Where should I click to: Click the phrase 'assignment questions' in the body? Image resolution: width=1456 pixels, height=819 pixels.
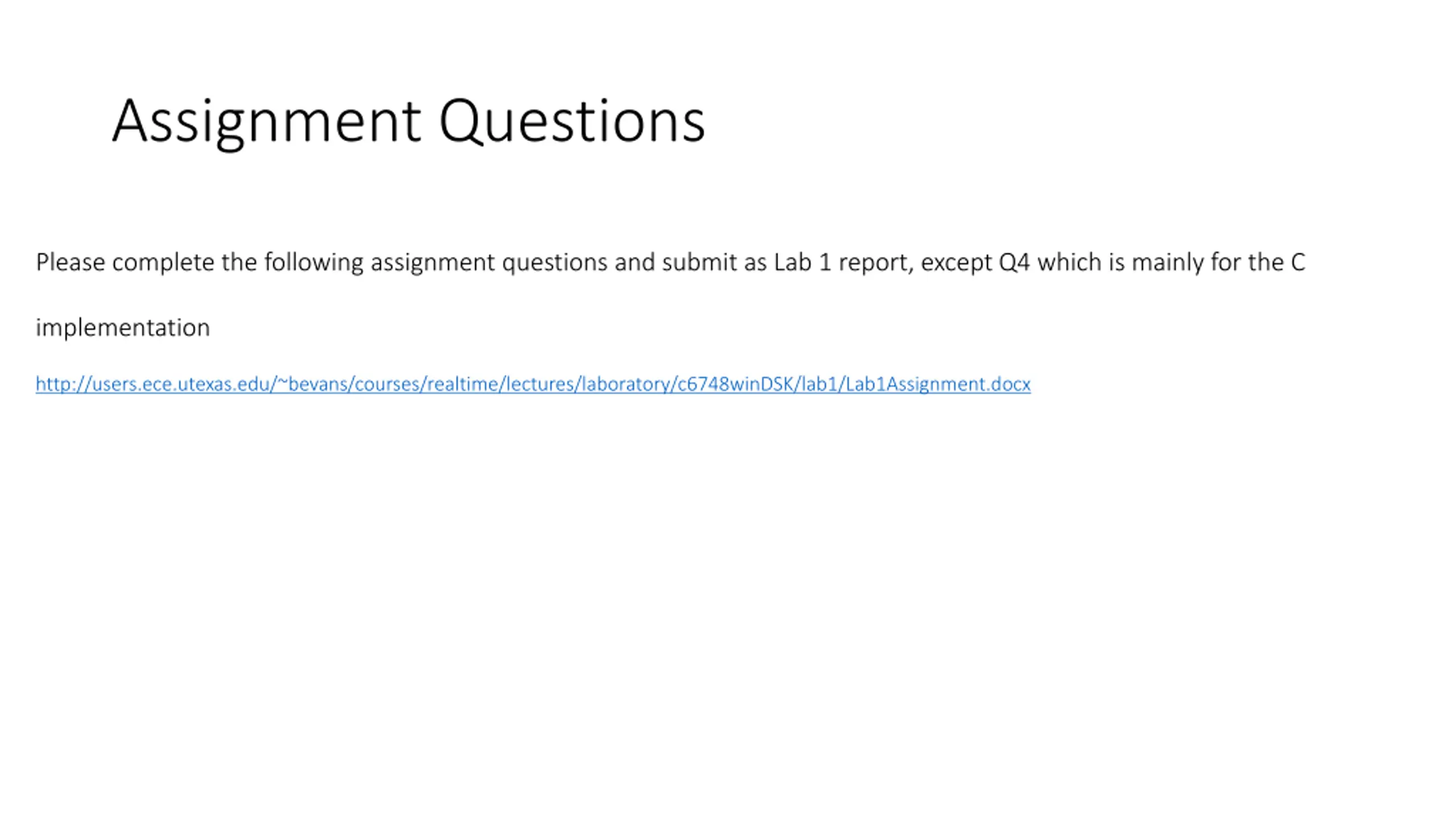click(489, 263)
